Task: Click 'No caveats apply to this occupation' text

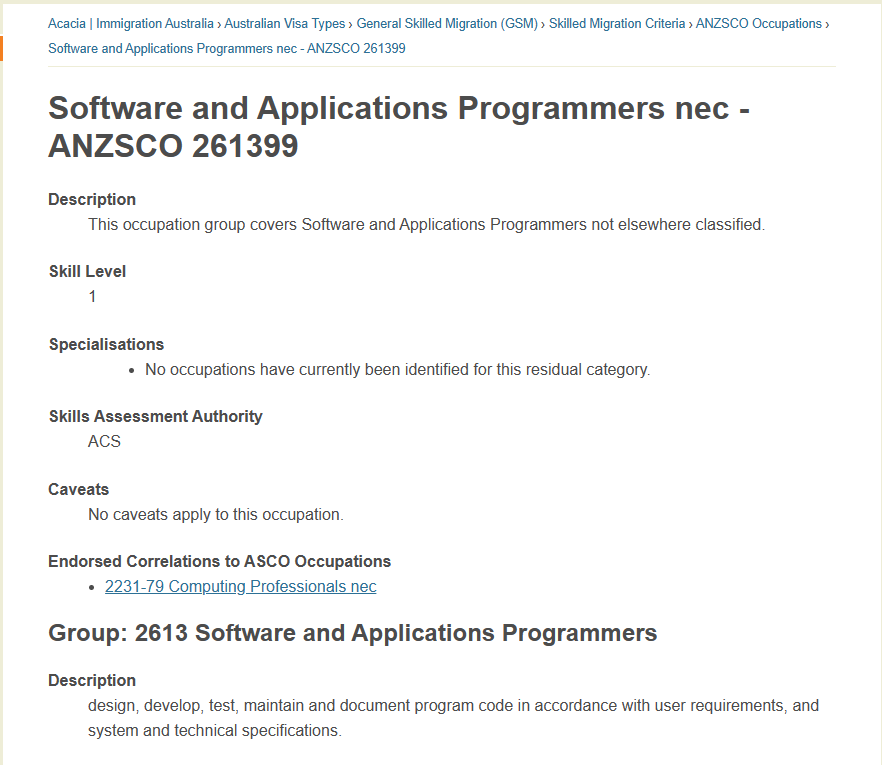Action: [215, 515]
